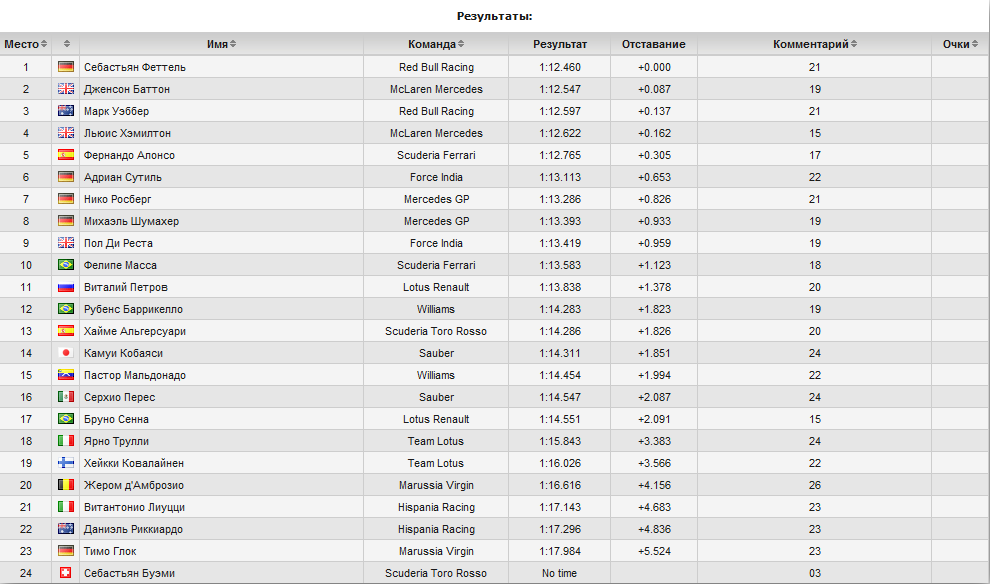Click Russian flag beside Виталий Петров
990x584 pixels.
click(66, 287)
